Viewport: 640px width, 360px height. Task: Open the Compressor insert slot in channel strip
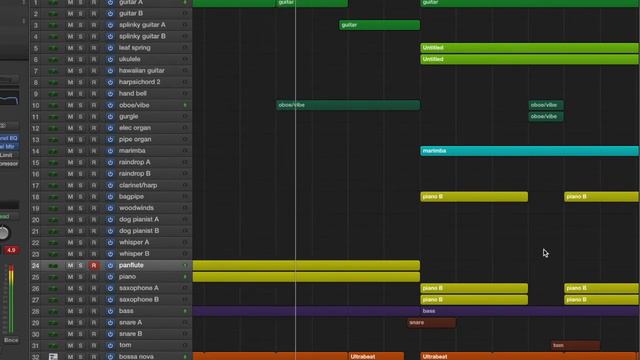tap(9, 164)
